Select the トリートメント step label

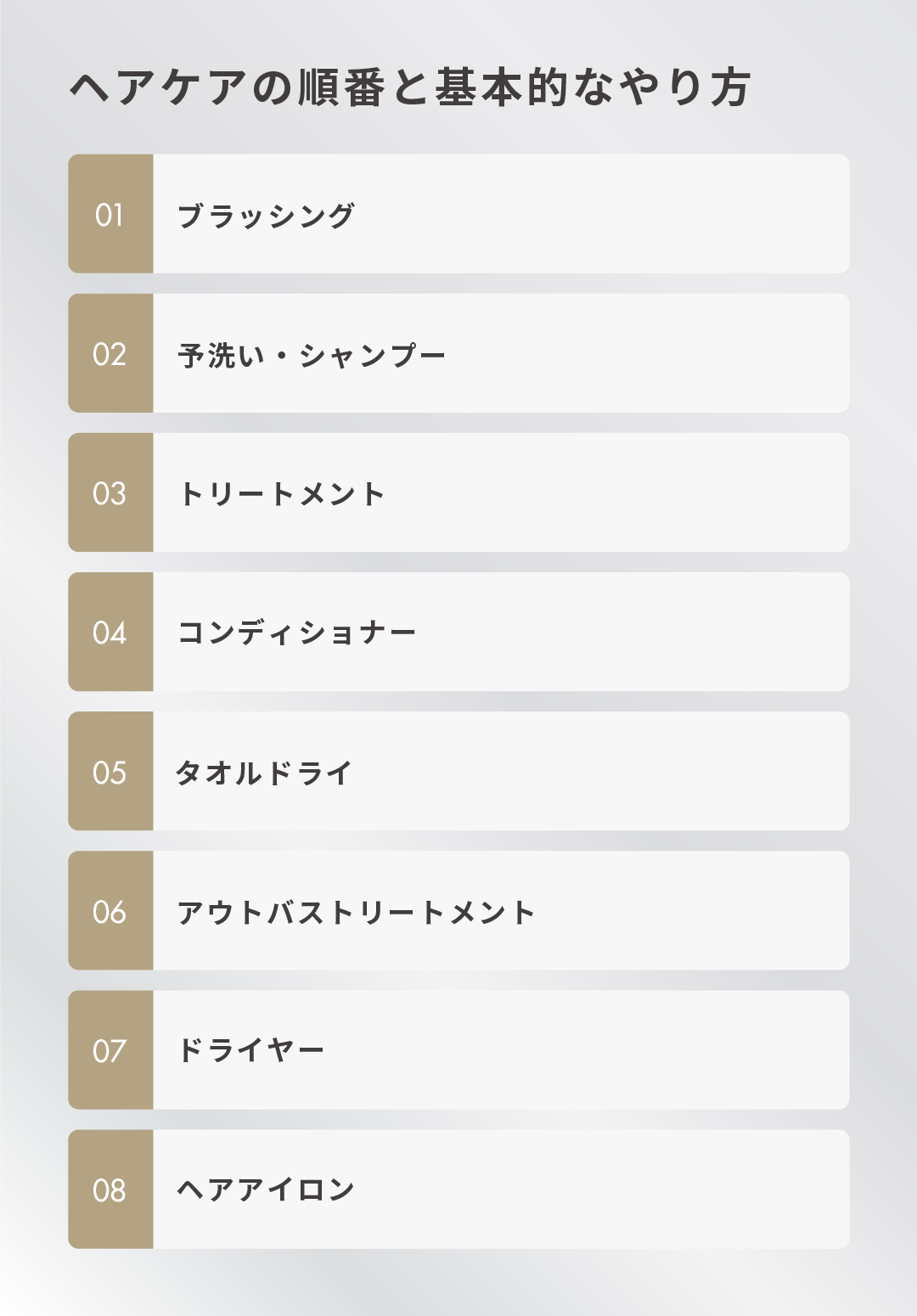[282, 494]
